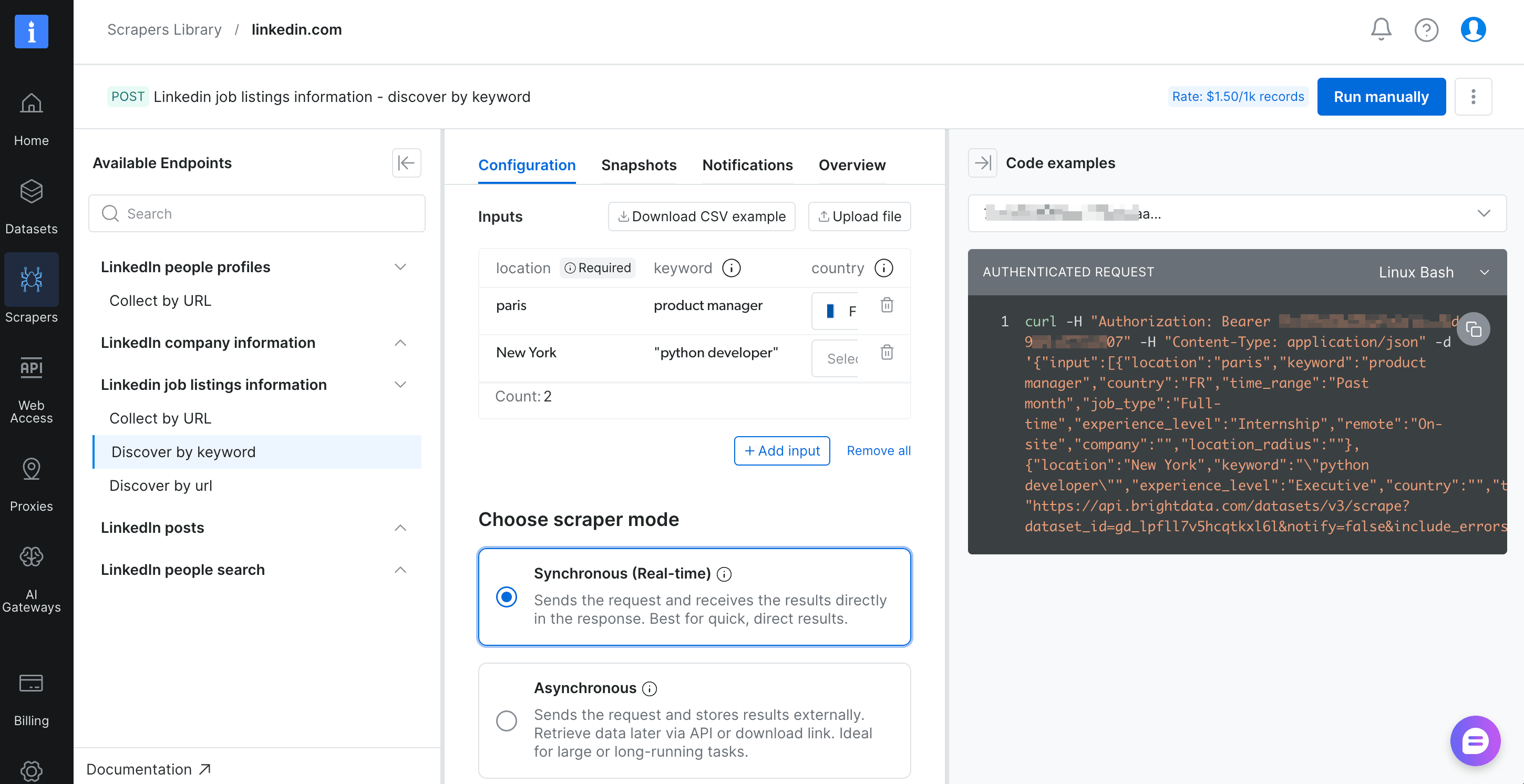The image size is (1524, 784).
Task: Click the Upload file button
Action: tap(860, 216)
